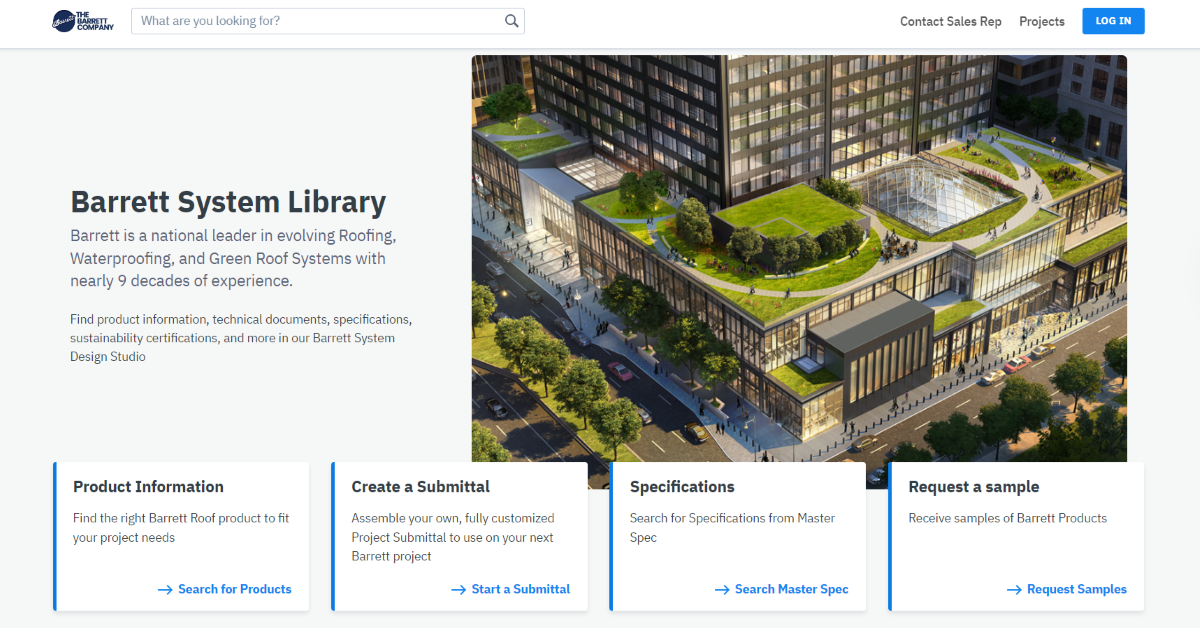Click the arrow icon beside Search Master Spec

722,590
